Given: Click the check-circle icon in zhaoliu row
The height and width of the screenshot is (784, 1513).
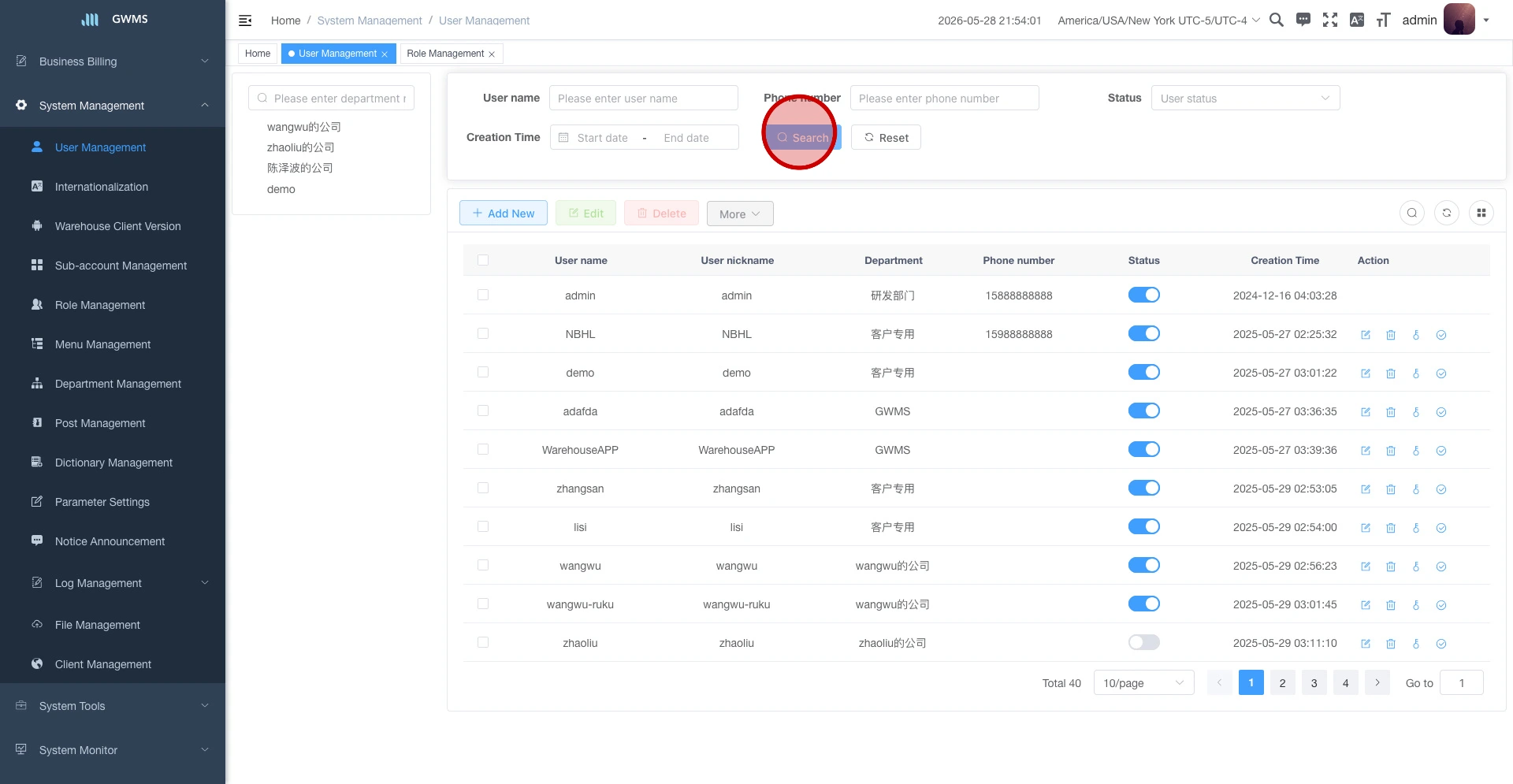Looking at the screenshot, I should click(1441, 644).
